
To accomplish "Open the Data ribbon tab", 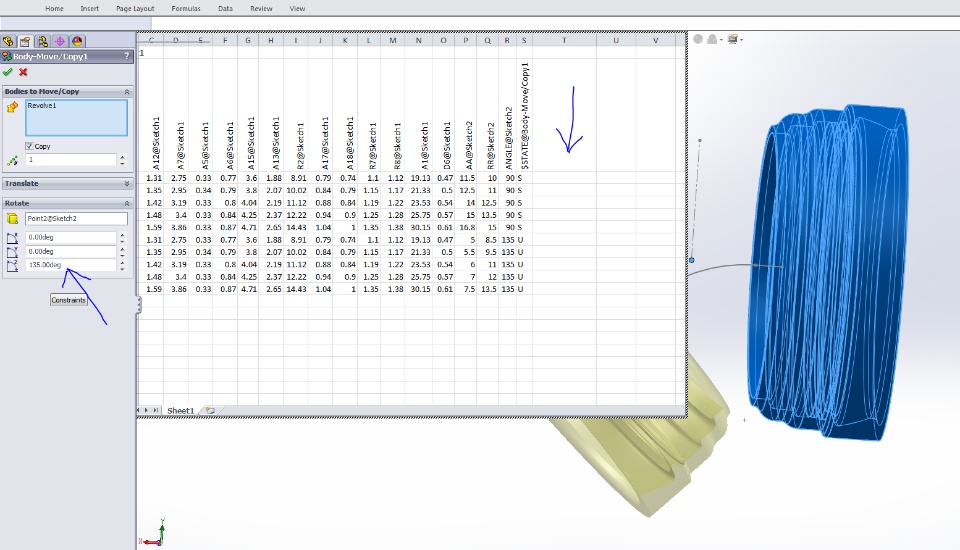I will [x=225, y=9].
